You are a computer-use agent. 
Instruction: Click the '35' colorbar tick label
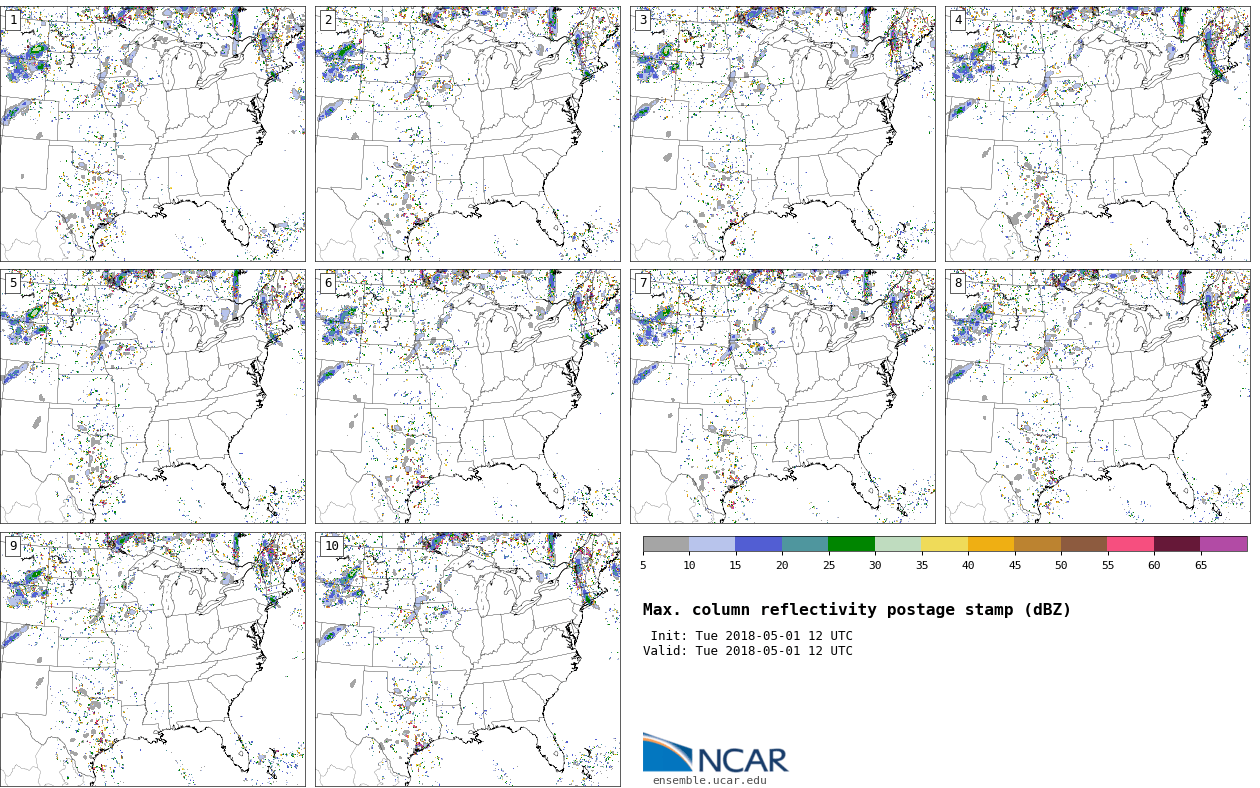coord(922,566)
